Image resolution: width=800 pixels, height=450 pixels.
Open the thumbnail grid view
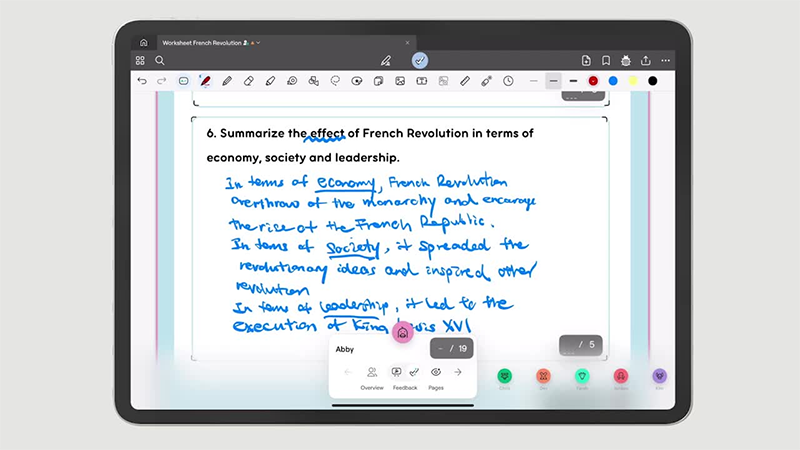(140, 61)
